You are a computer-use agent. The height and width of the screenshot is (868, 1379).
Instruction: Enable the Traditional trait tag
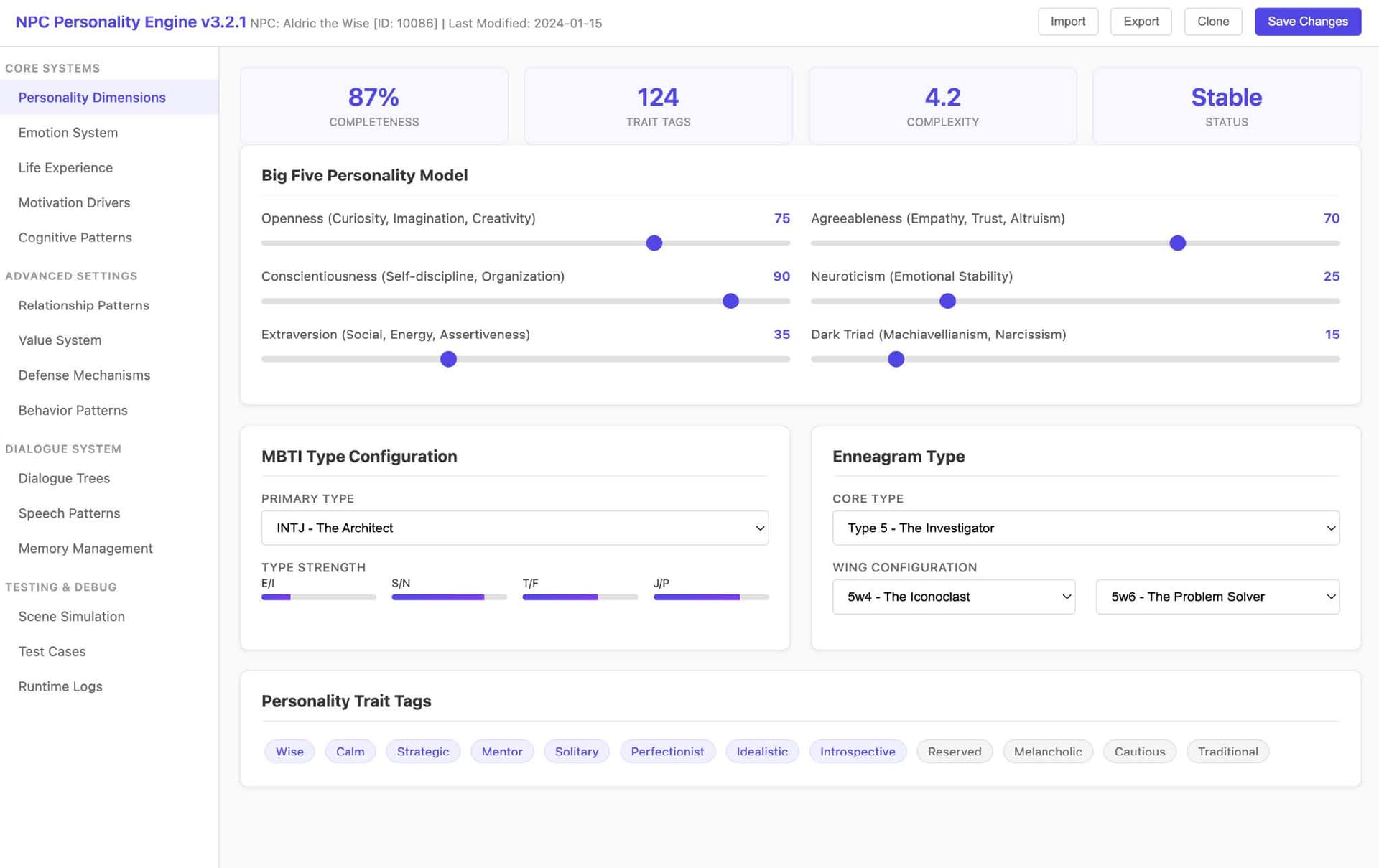coord(1227,752)
